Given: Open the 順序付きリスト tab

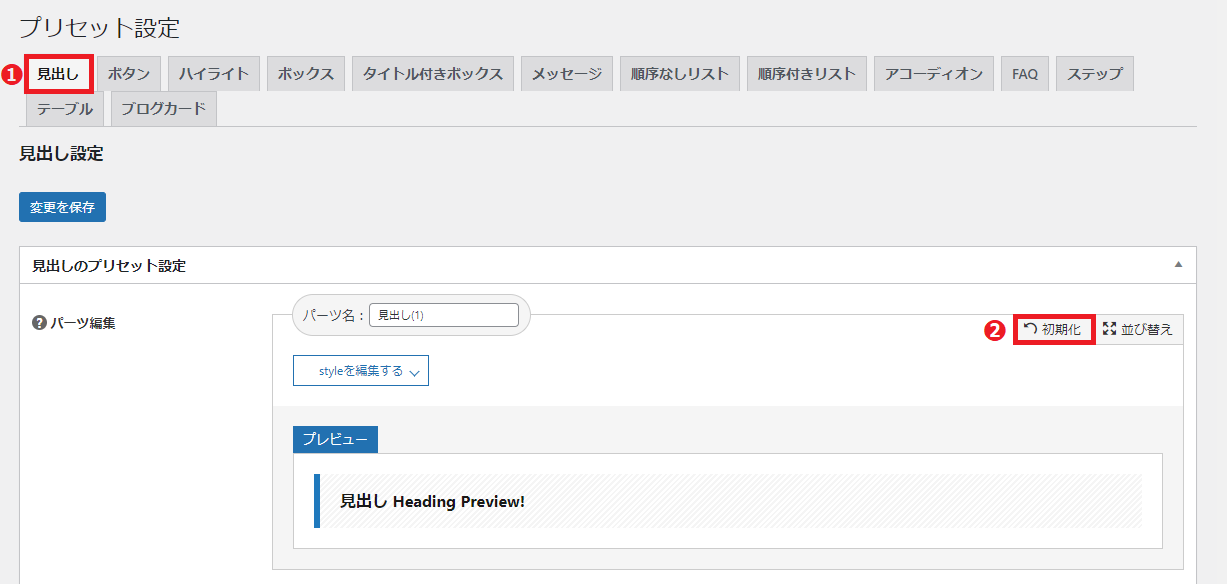Looking at the screenshot, I should 806,74.
